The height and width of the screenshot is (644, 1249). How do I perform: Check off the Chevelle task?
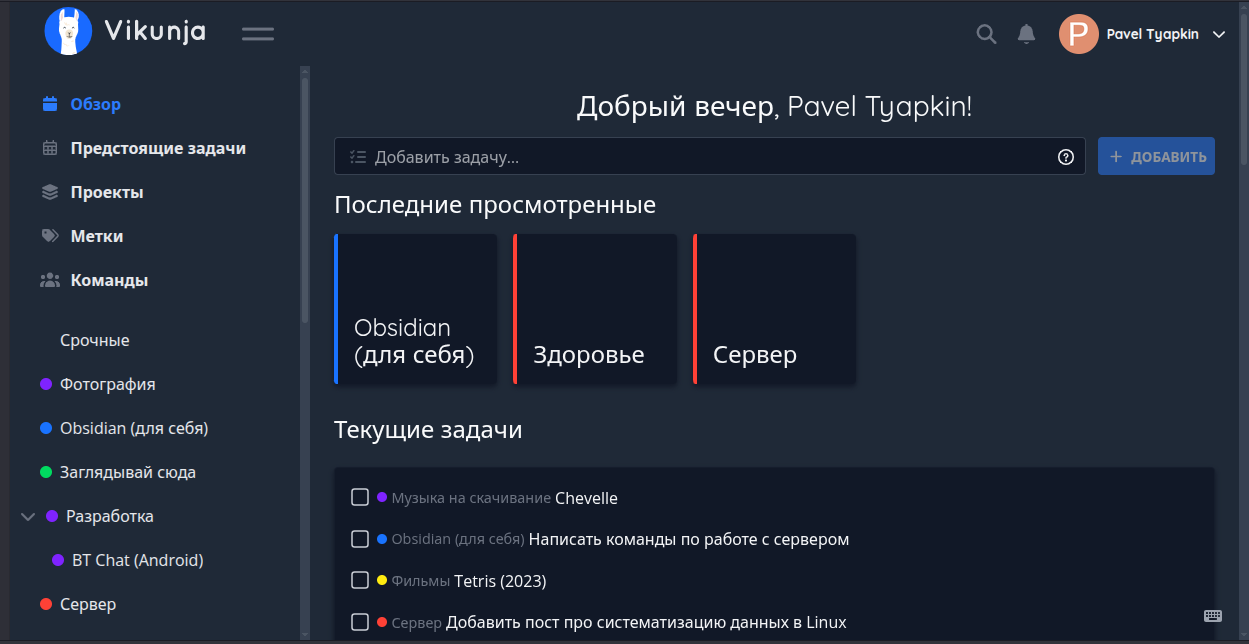[x=360, y=497]
